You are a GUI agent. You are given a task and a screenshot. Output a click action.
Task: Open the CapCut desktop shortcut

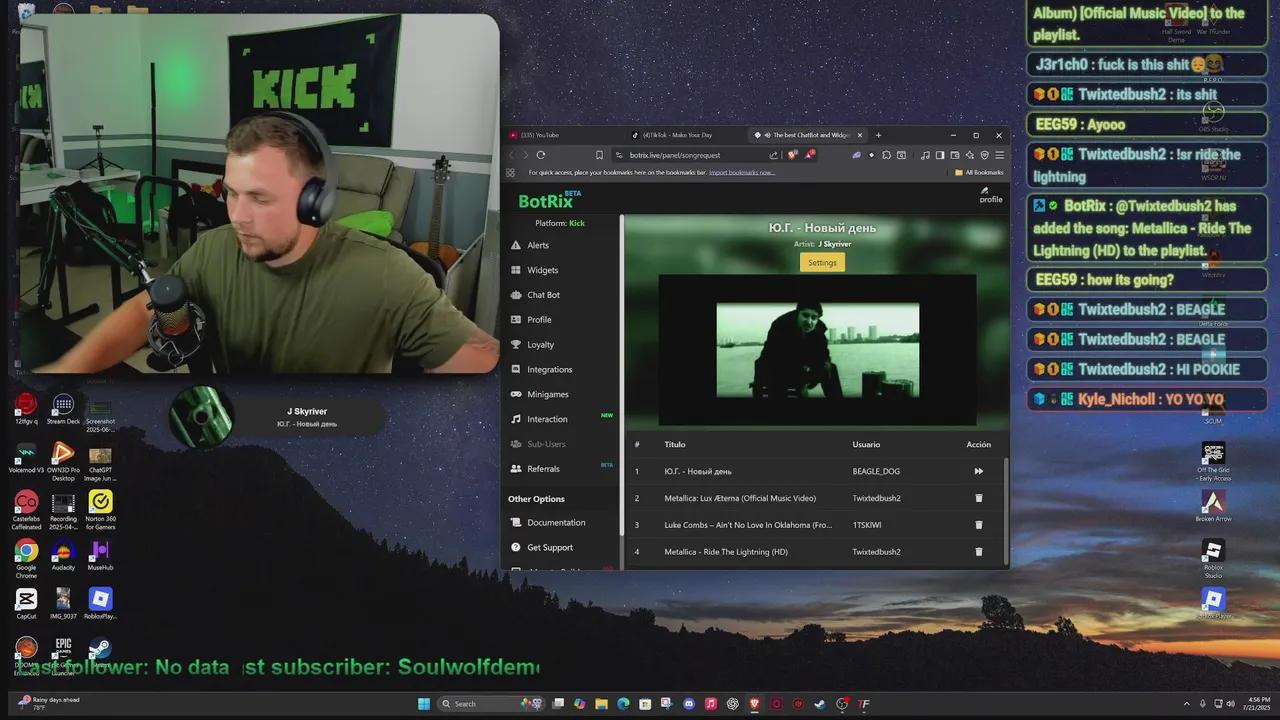tap(26, 604)
